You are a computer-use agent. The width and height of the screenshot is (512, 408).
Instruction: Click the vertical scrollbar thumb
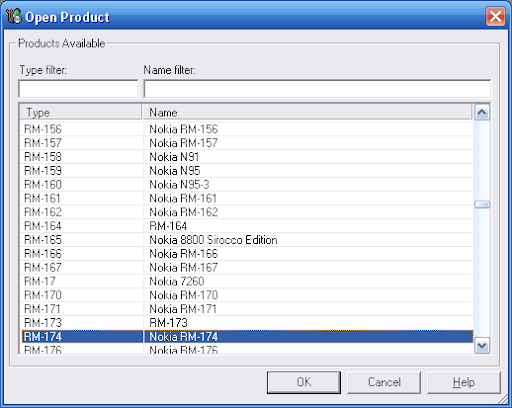482,204
